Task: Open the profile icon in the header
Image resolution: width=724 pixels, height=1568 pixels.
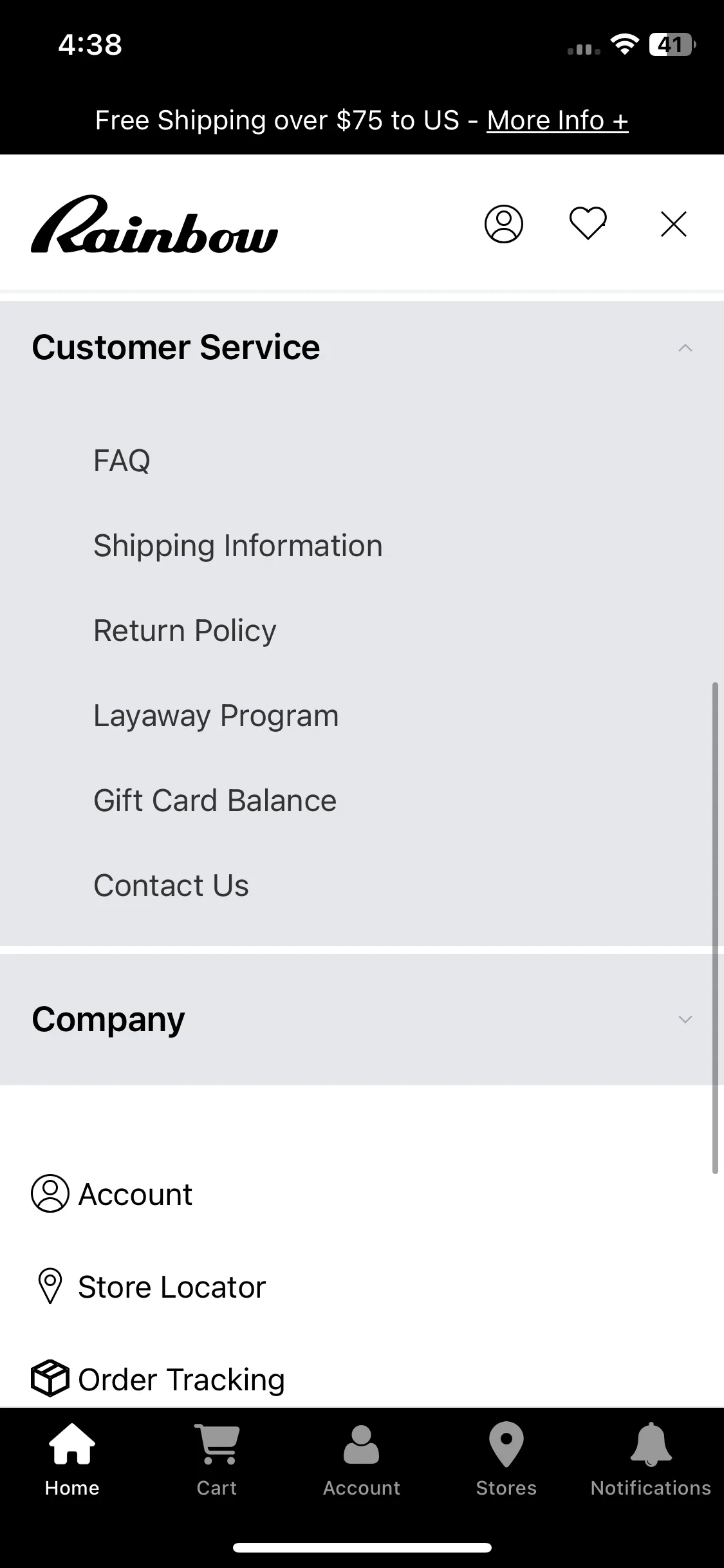Action: pos(503,224)
